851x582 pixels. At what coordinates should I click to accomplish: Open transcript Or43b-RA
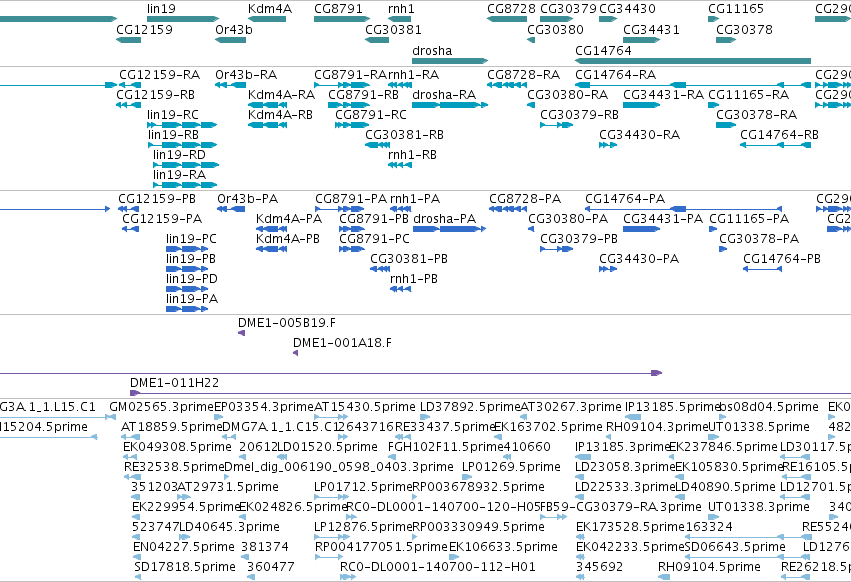click(246, 74)
